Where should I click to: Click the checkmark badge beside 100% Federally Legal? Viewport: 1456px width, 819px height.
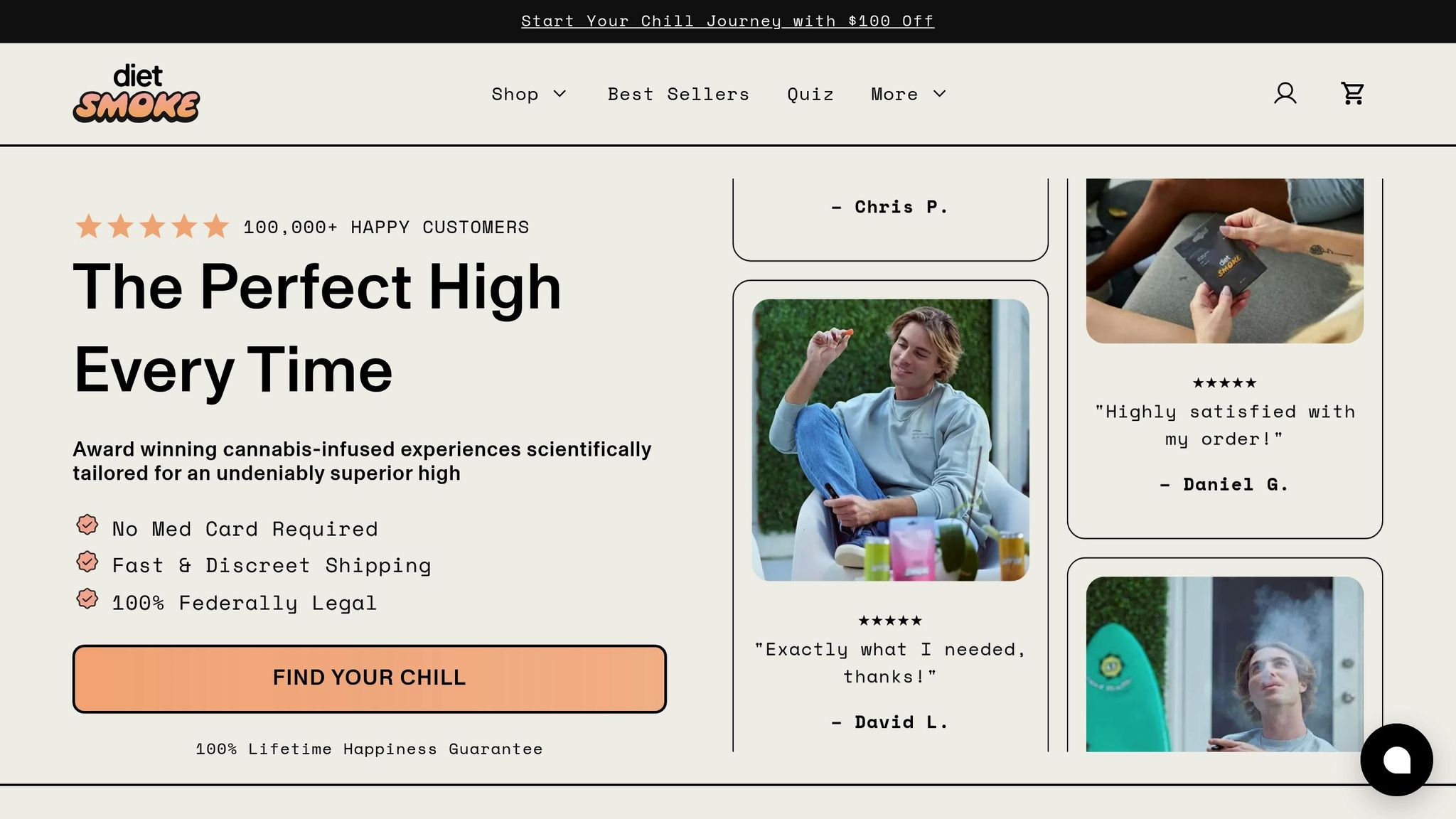87,599
